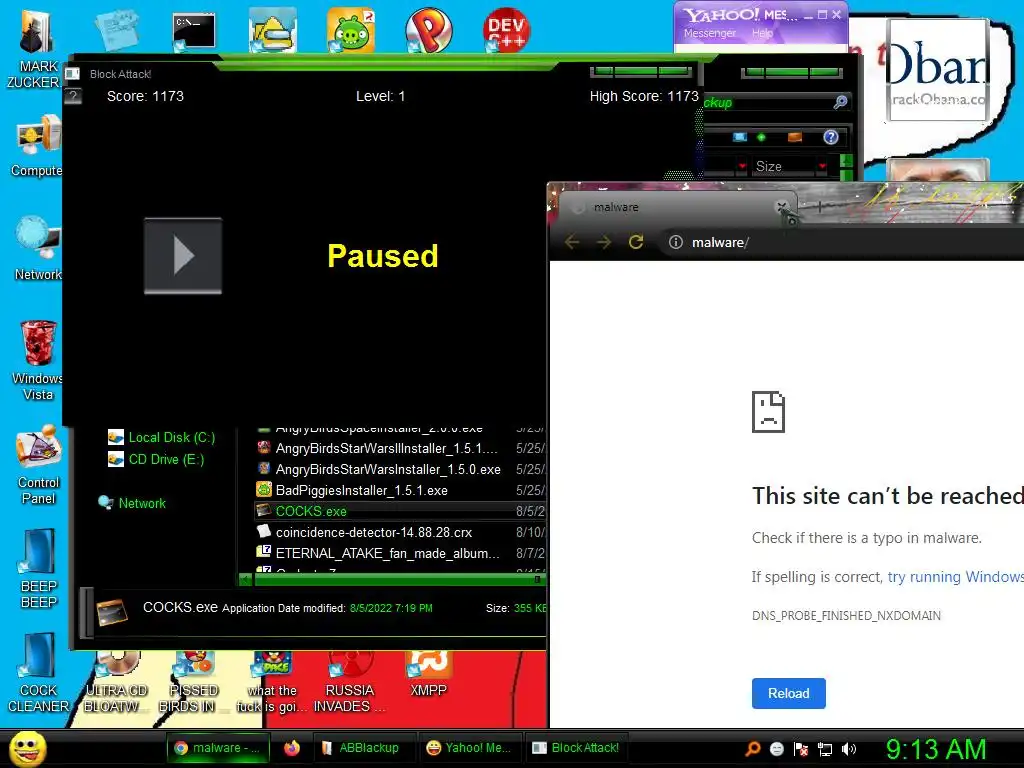This screenshot has height=768, width=1024.
Task: Open the Computer desktop icon
Action: pos(37,145)
